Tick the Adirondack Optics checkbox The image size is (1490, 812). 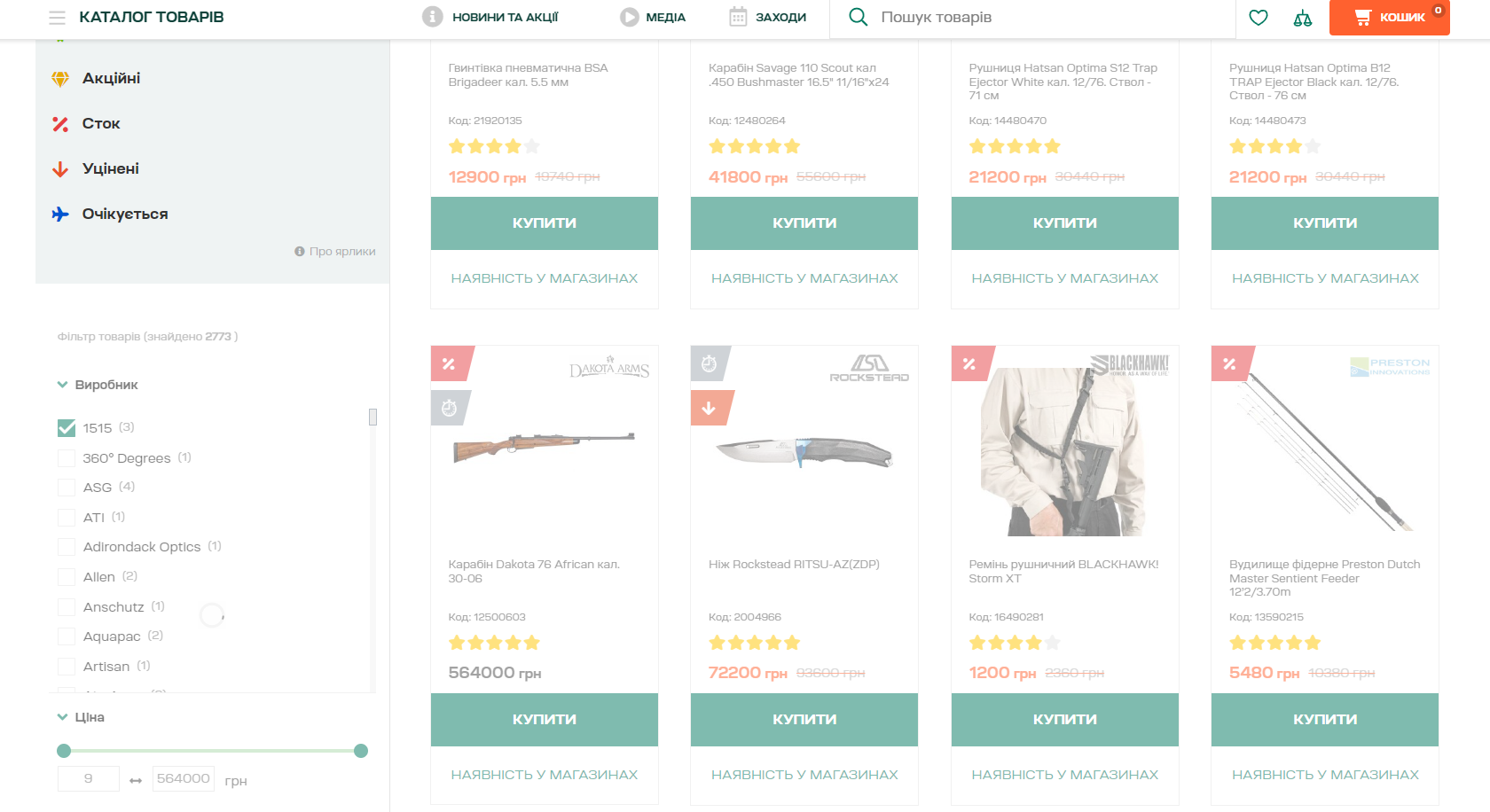point(67,547)
